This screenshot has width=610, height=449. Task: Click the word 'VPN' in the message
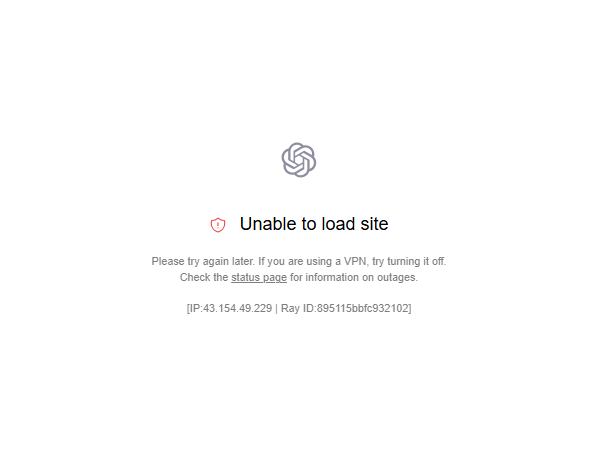[356, 261]
